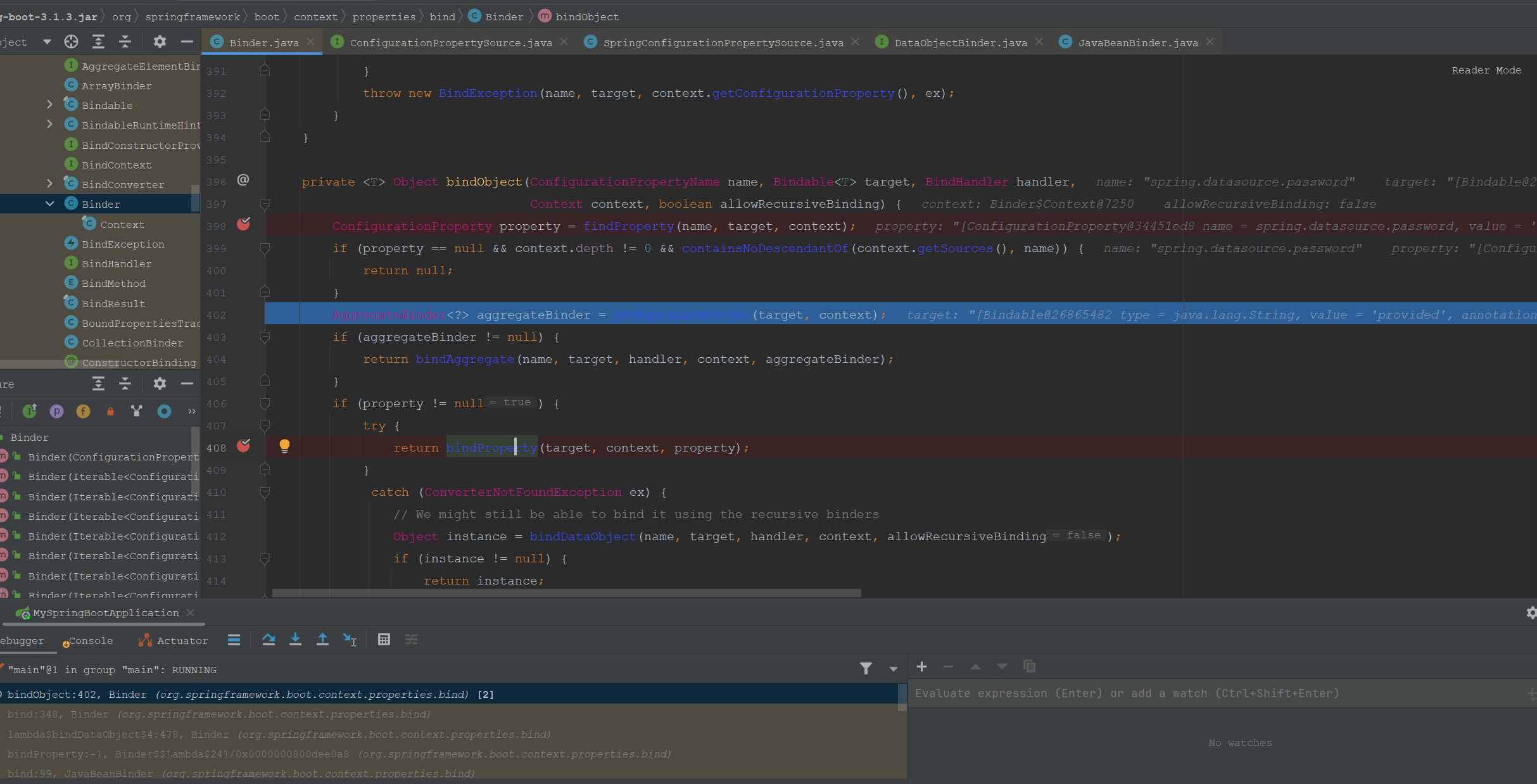Click the editor horizontal scrollbar

coord(566,593)
